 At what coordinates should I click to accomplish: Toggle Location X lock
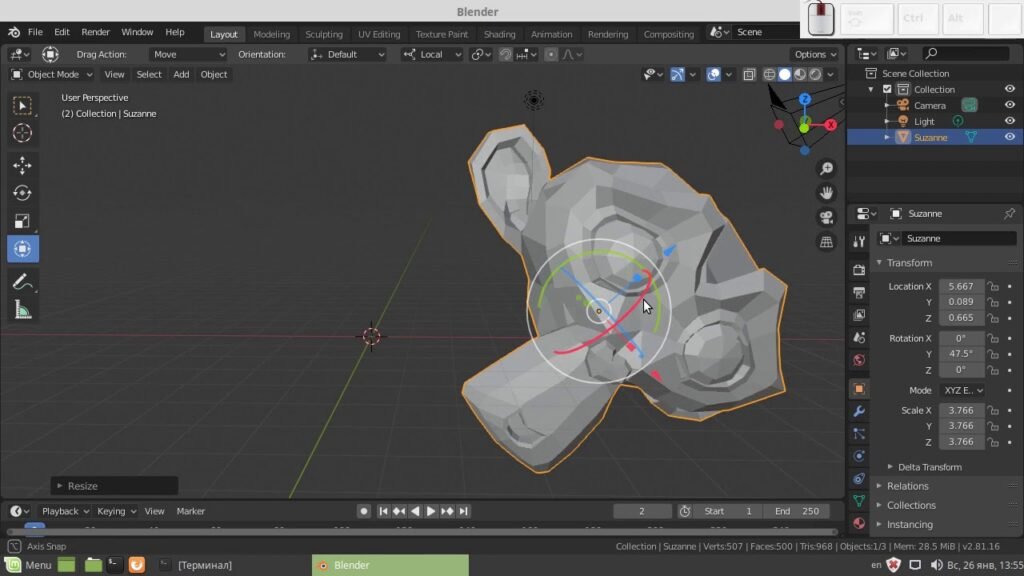coord(993,286)
